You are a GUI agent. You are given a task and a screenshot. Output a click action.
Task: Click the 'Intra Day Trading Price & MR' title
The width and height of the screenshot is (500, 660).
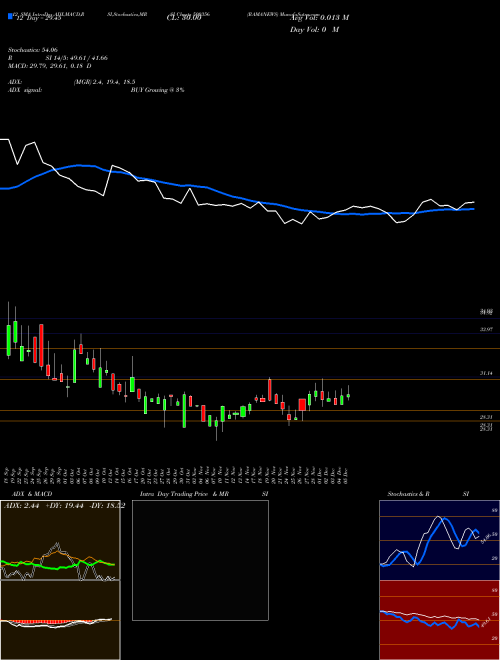pos(184,494)
